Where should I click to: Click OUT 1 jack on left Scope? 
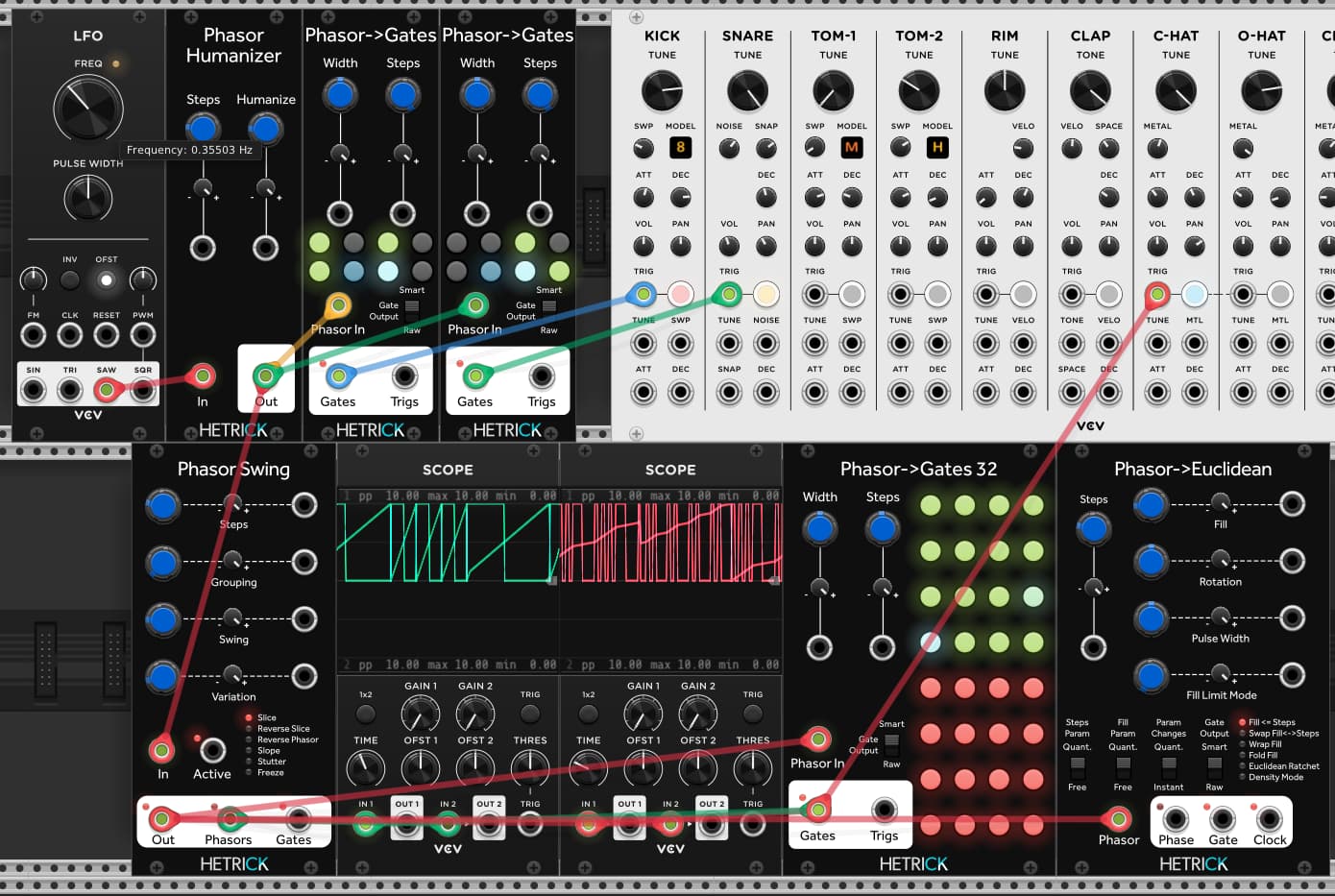(x=406, y=823)
